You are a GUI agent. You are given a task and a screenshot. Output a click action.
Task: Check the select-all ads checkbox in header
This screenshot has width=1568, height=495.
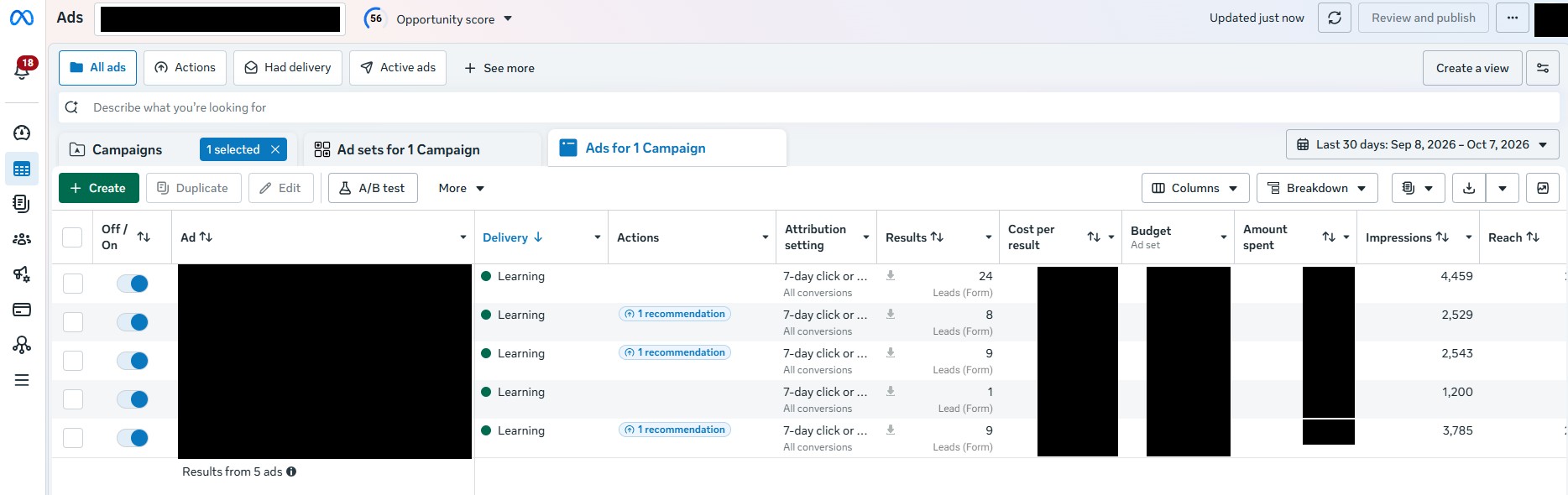[x=72, y=237]
